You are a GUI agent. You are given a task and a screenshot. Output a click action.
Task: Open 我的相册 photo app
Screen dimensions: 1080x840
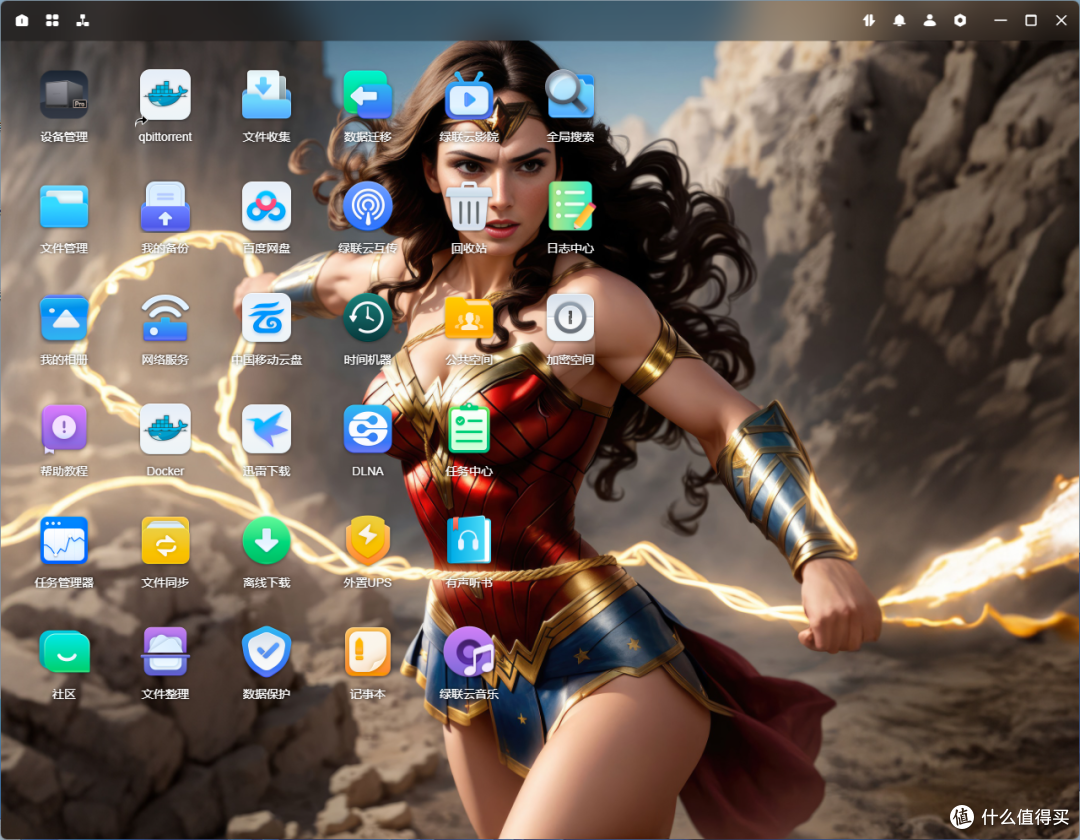point(64,318)
